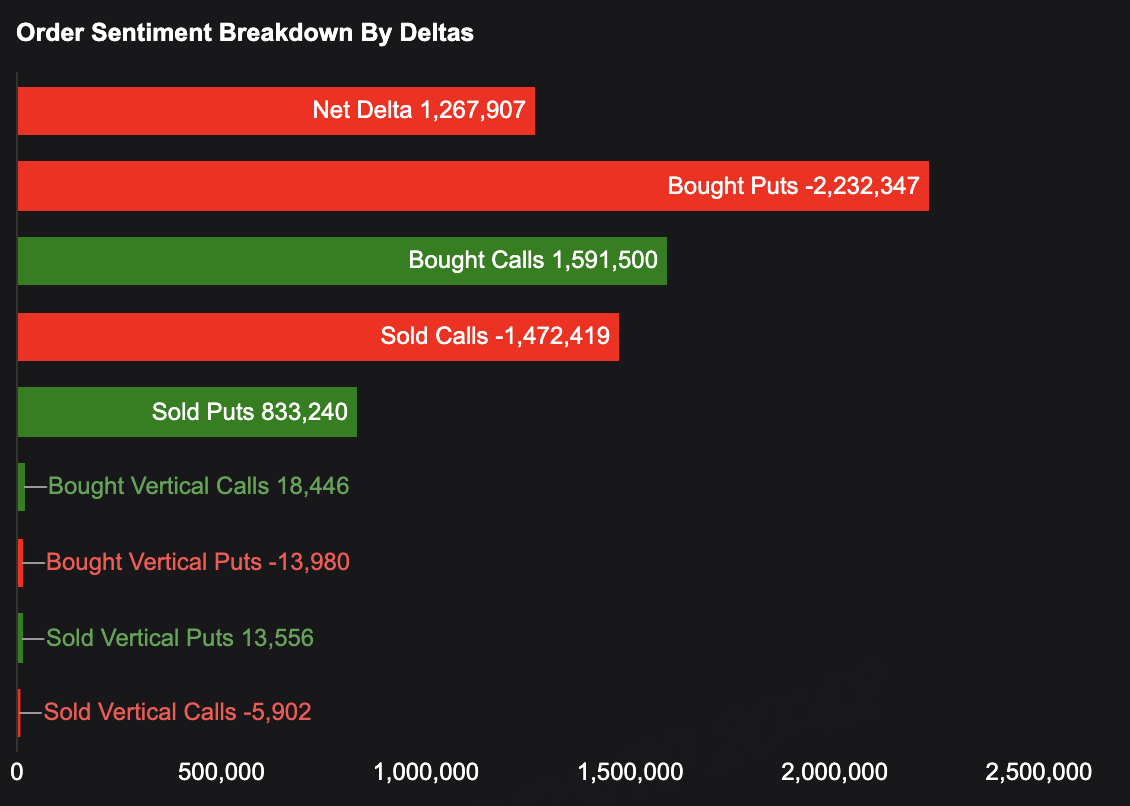The height and width of the screenshot is (806, 1130).
Task: Click the 500,000 axis tick label
Action: click(221, 772)
